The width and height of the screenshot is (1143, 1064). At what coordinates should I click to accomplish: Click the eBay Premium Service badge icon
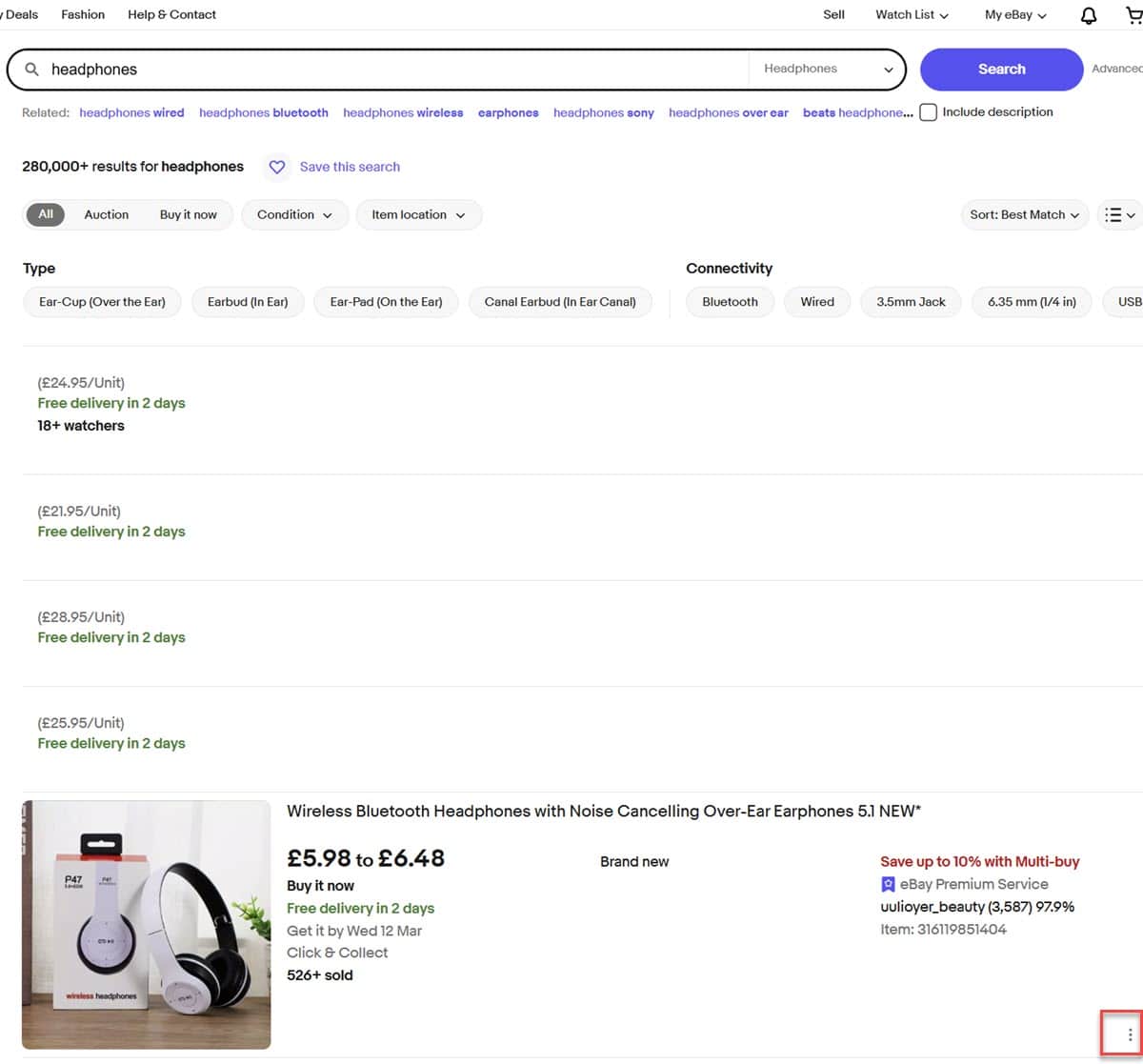pyautogui.click(x=888, y=884)
